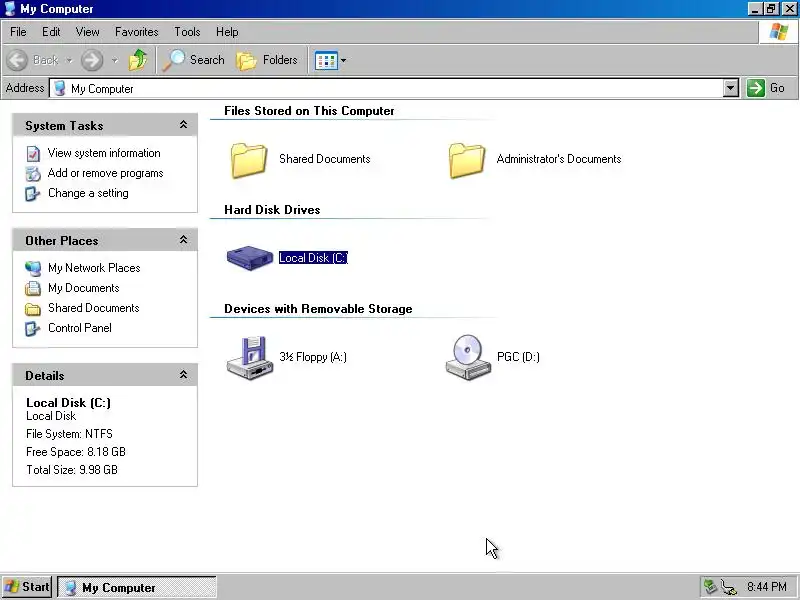800x600 pixels.
Task: Click the Start button
Action: click(x=27, y=587)
